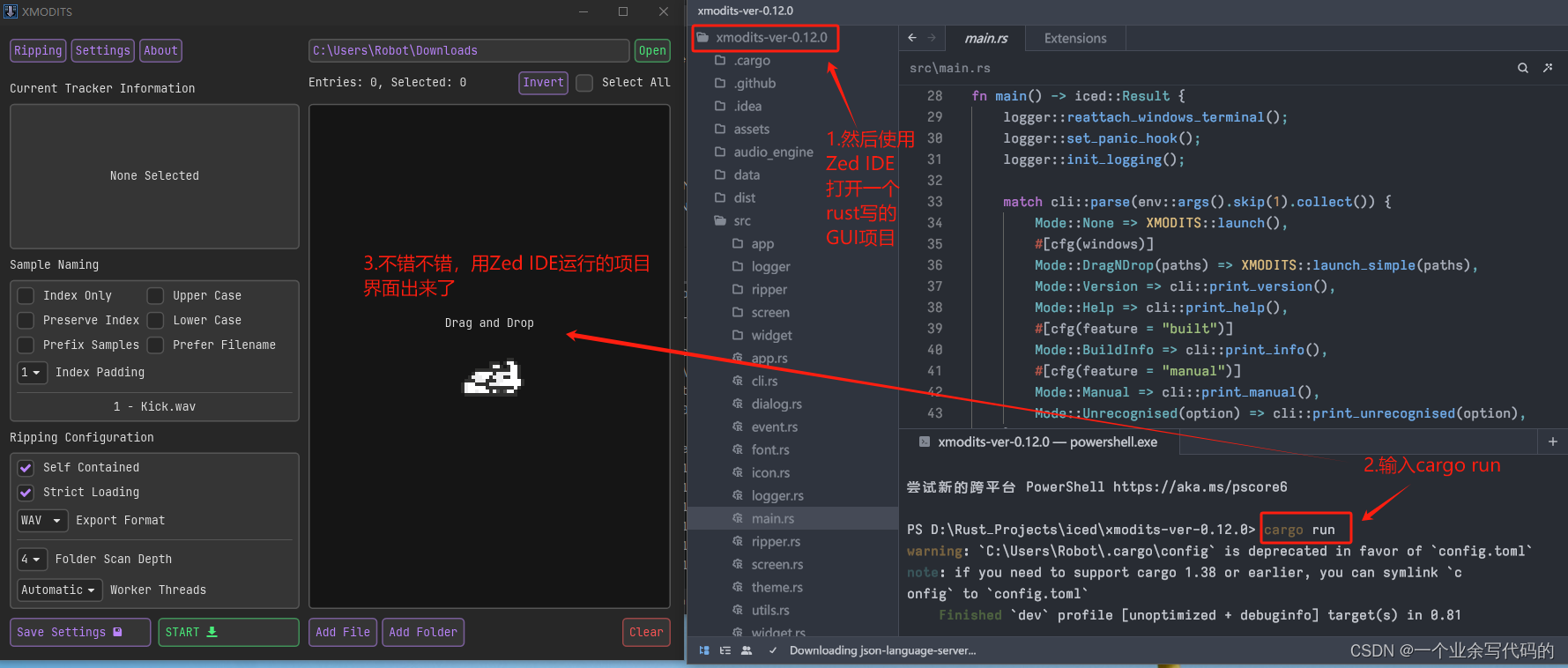Tick the Lower Case checkbox
1568x668 pixels.
point(155,320)
